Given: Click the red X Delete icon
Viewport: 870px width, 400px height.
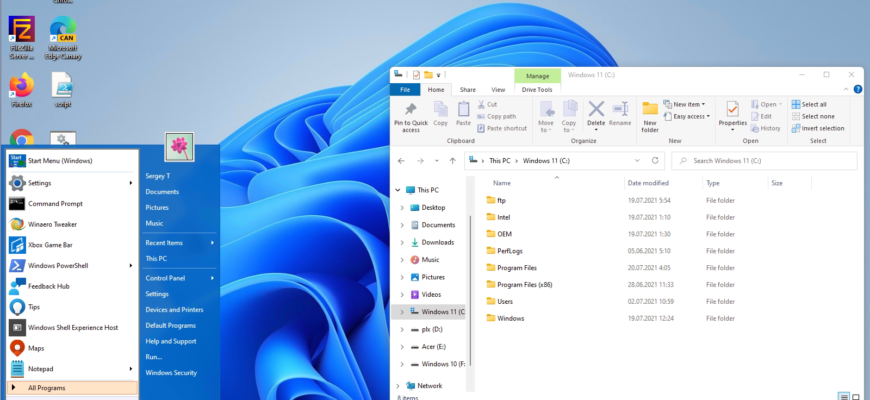Looking at the screenshot, I should (596, 109).
